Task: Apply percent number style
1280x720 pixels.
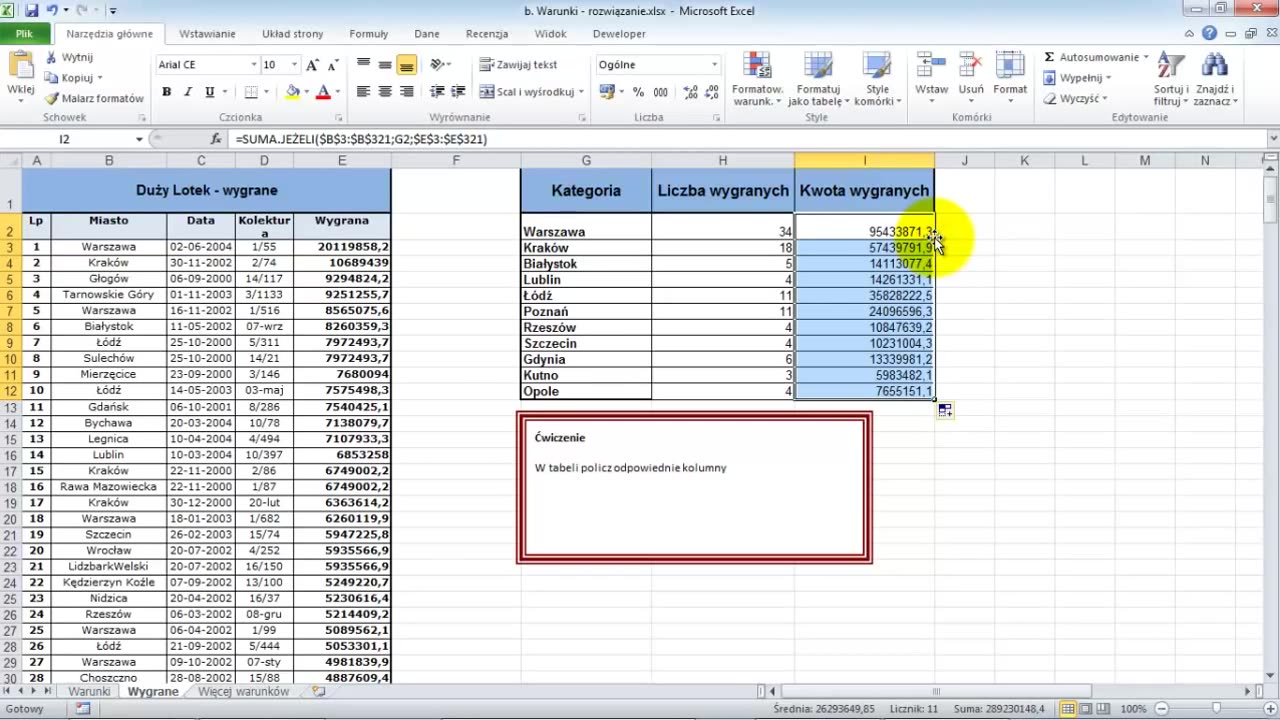Action: (x=638, y=92)
